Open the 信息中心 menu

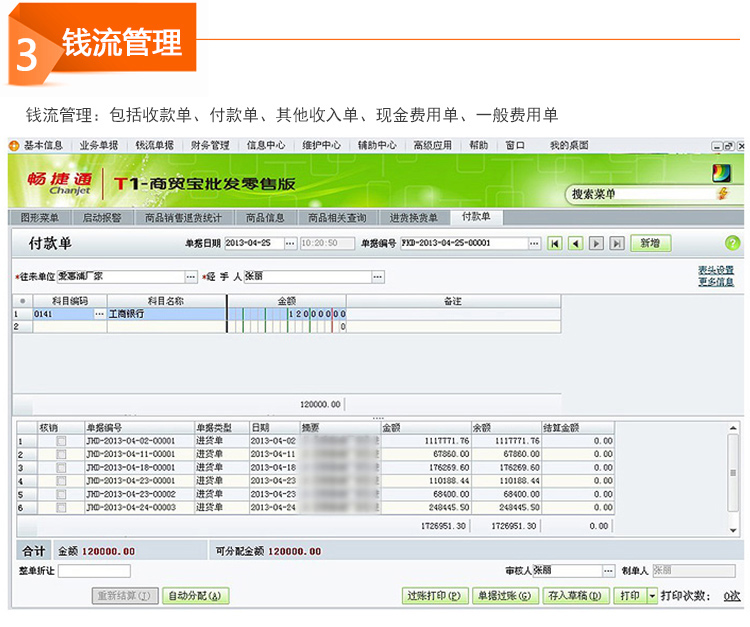(265, 145)
